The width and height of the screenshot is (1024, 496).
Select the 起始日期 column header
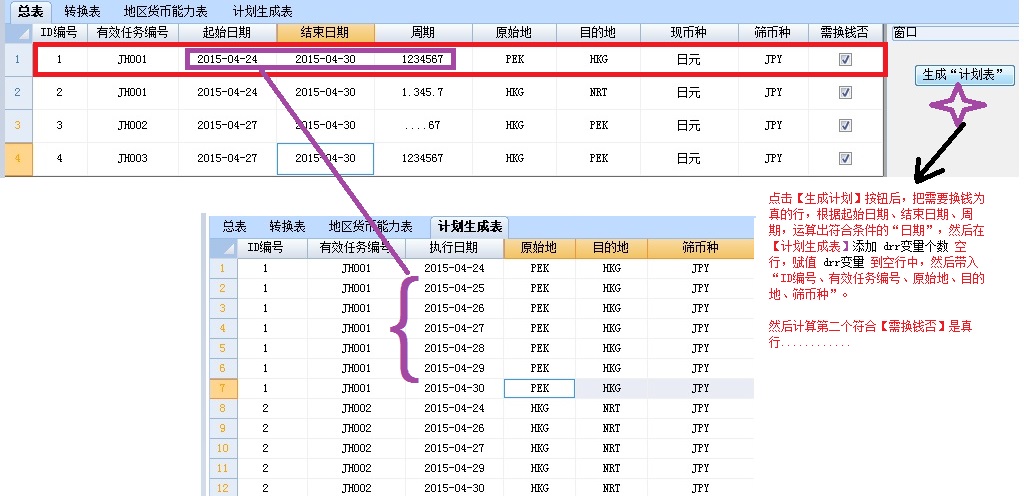pyautogui.click(x=227, y=33)
